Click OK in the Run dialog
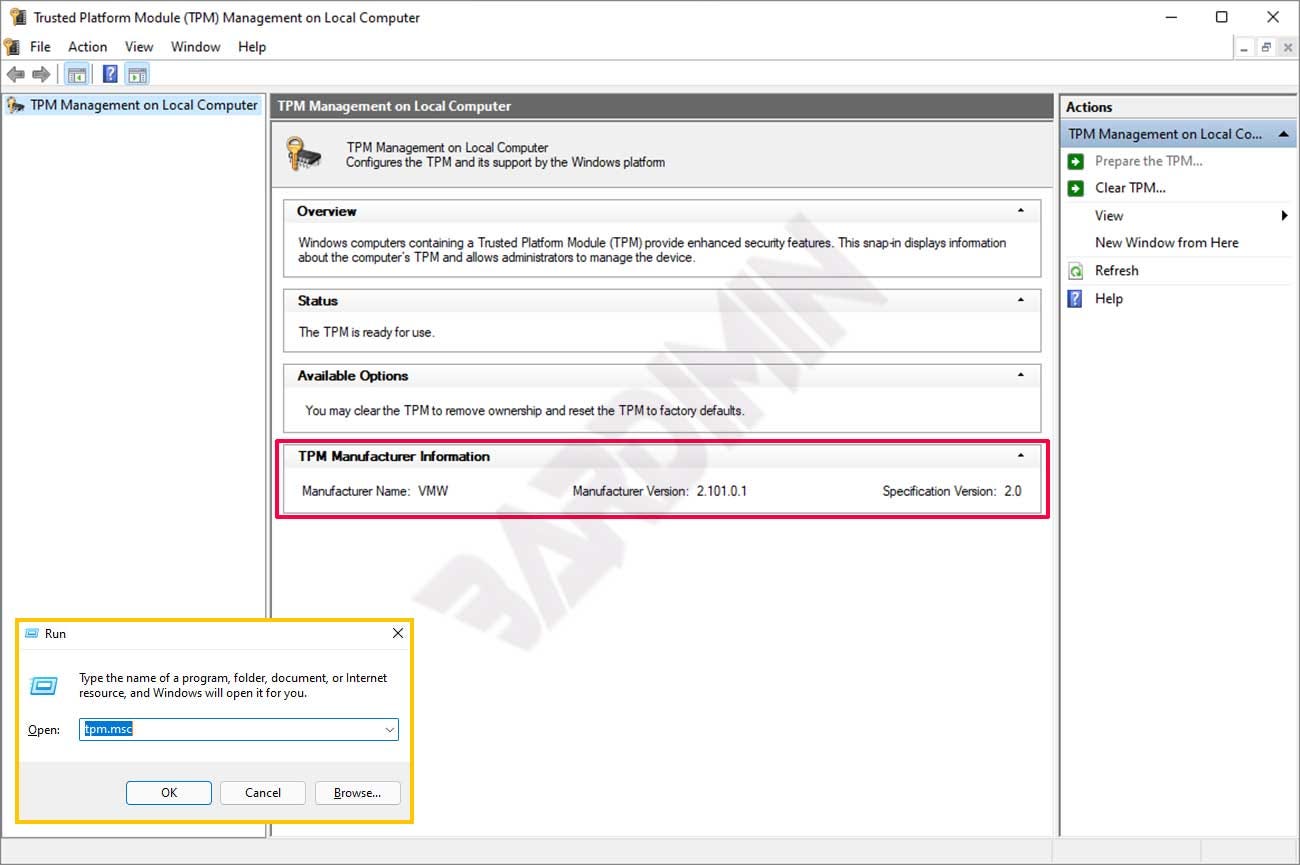Screen dimensions: 1300x865 [x=168, y=792]
